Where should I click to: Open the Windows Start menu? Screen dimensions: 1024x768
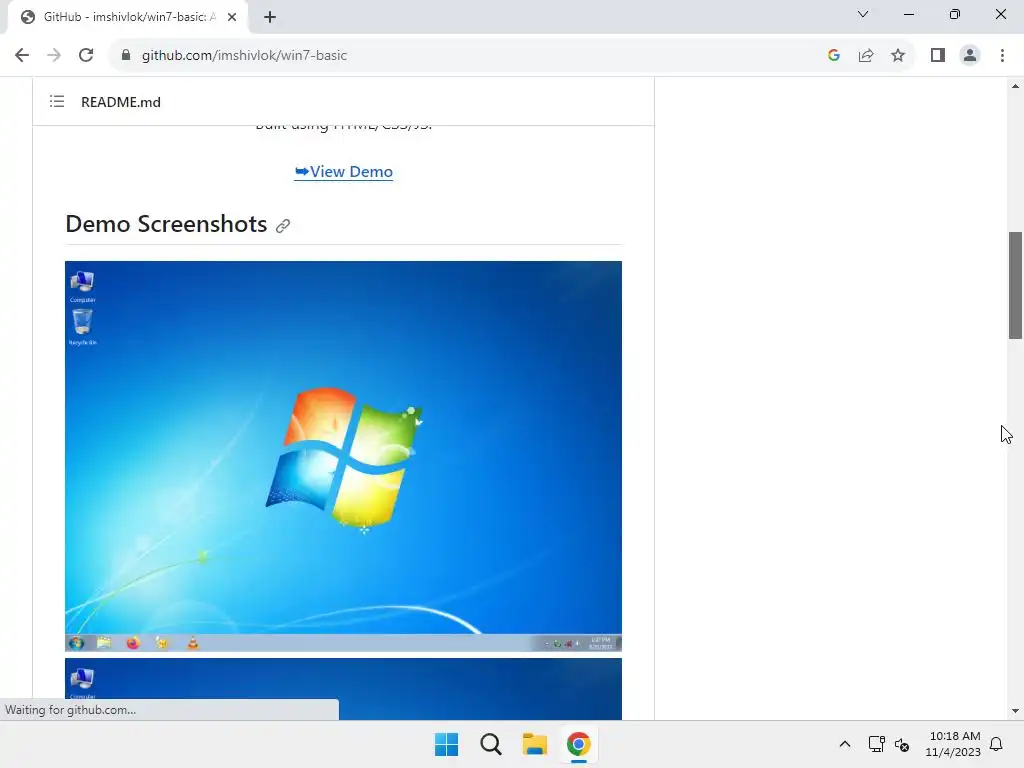coord(447,744)
